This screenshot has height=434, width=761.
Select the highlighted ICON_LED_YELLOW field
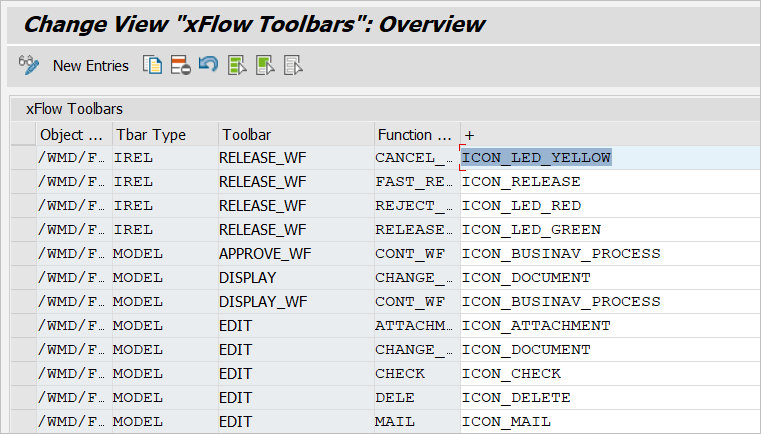coord(536,157)
